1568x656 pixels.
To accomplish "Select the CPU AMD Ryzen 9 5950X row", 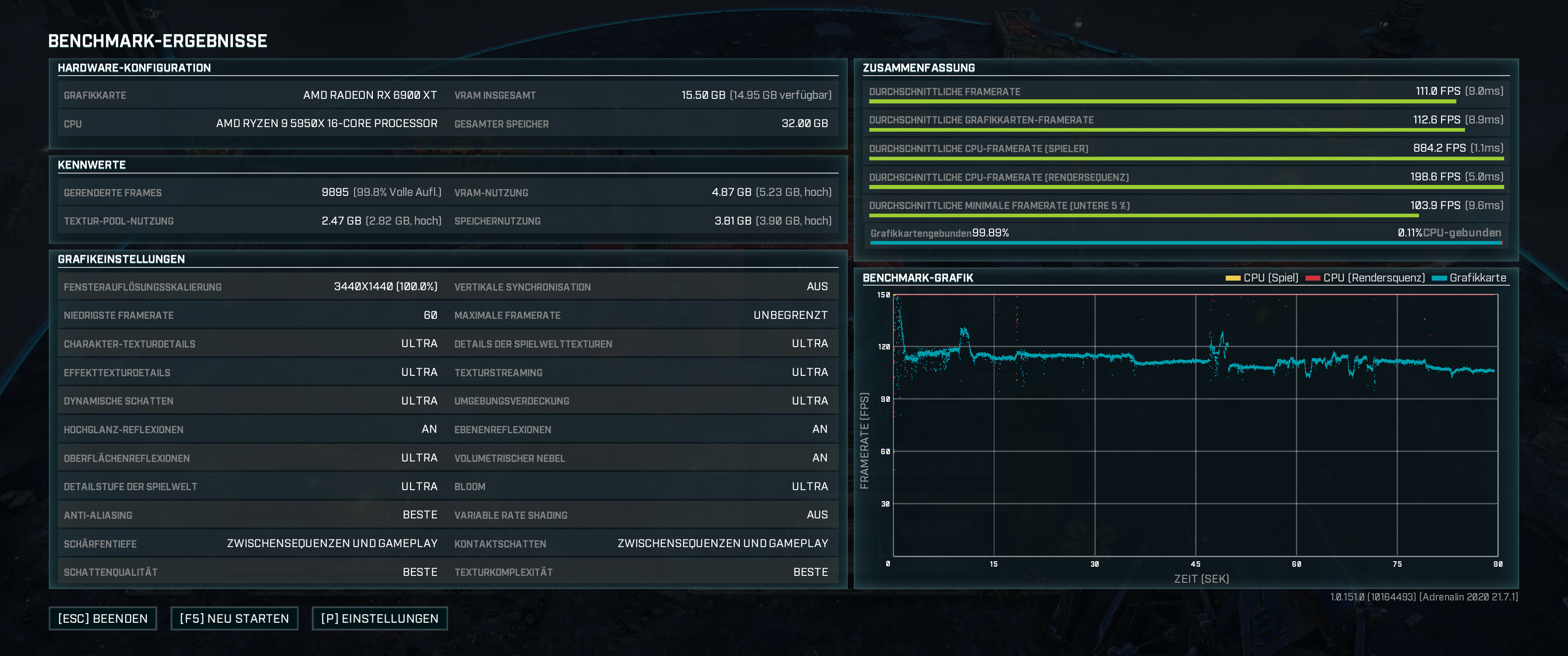I will (250, 123).
